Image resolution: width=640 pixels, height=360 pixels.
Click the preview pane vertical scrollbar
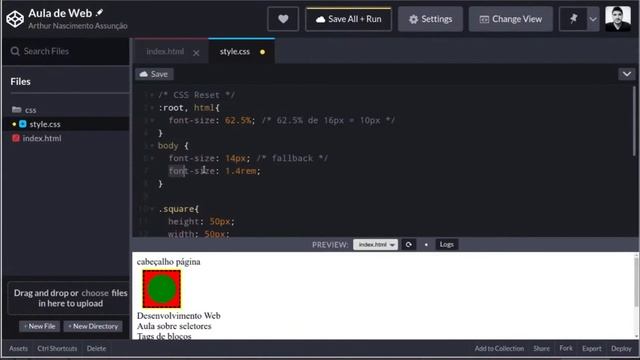pyautogui.click(x=636, y=282)
